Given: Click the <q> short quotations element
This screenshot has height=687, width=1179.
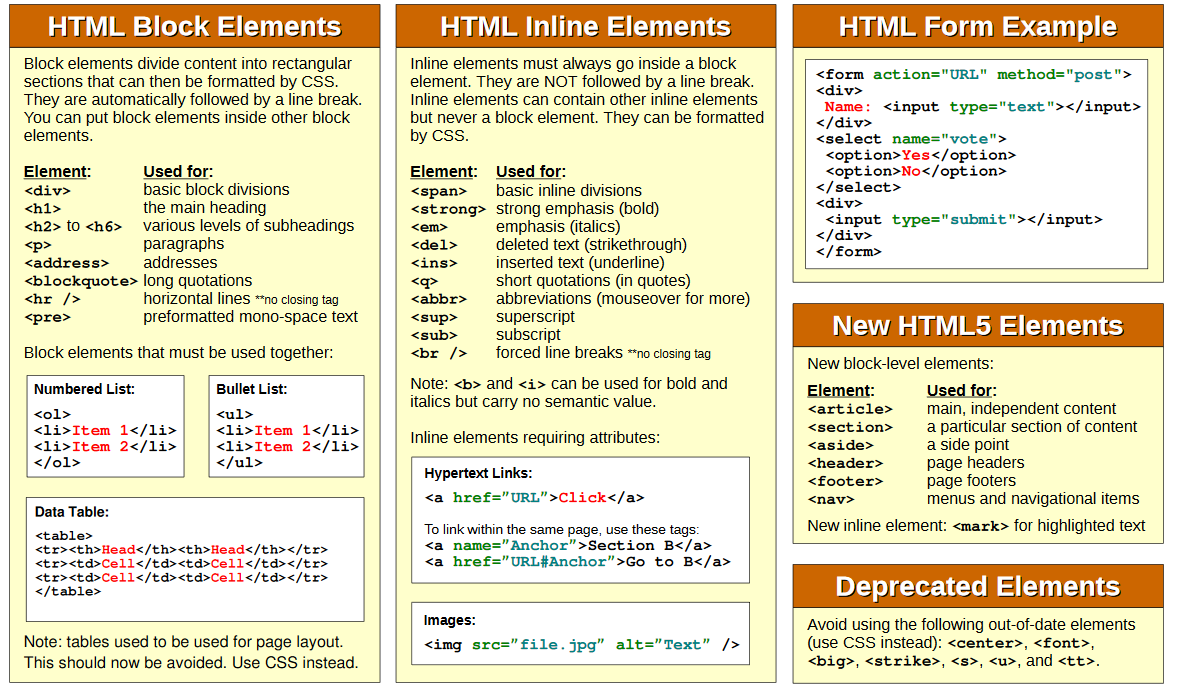Looking at the screenshot, I should coord(424,281).
